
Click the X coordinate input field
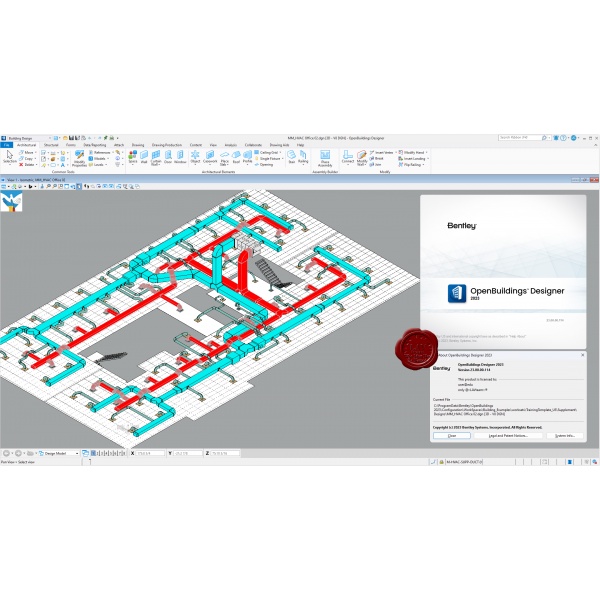[150, 453]
